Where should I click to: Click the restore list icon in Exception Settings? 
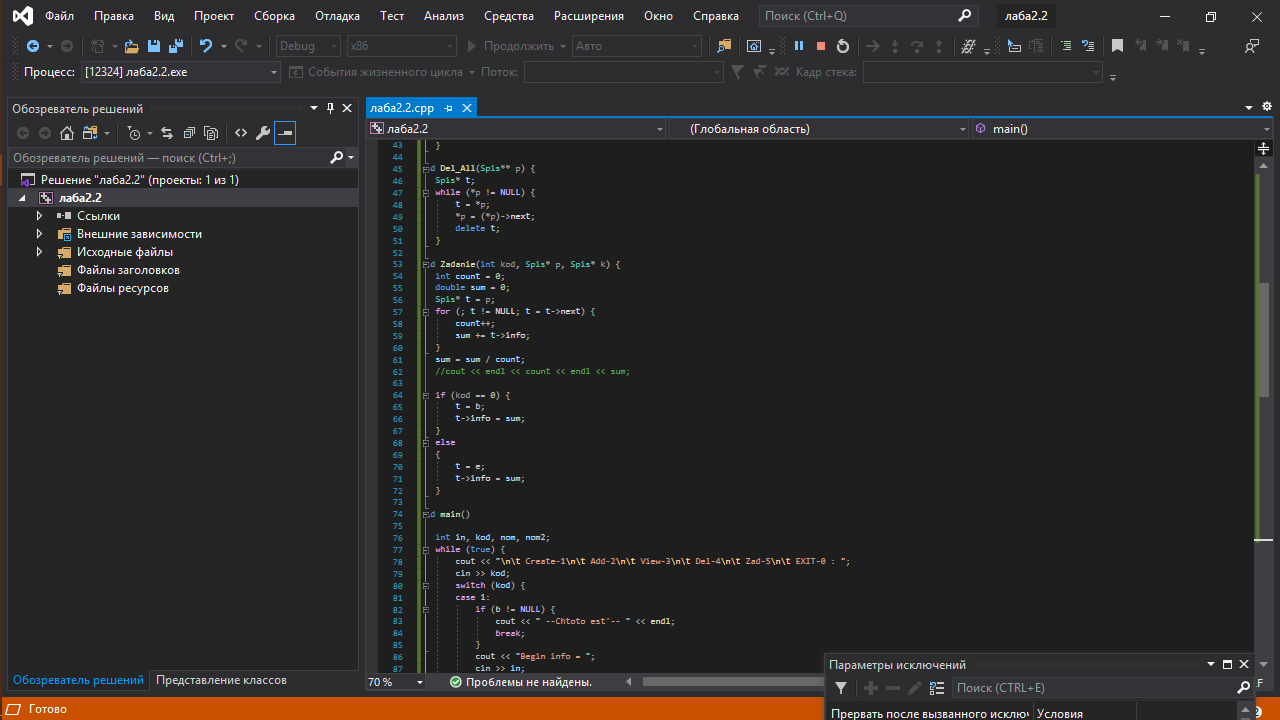tap(937, 688)
